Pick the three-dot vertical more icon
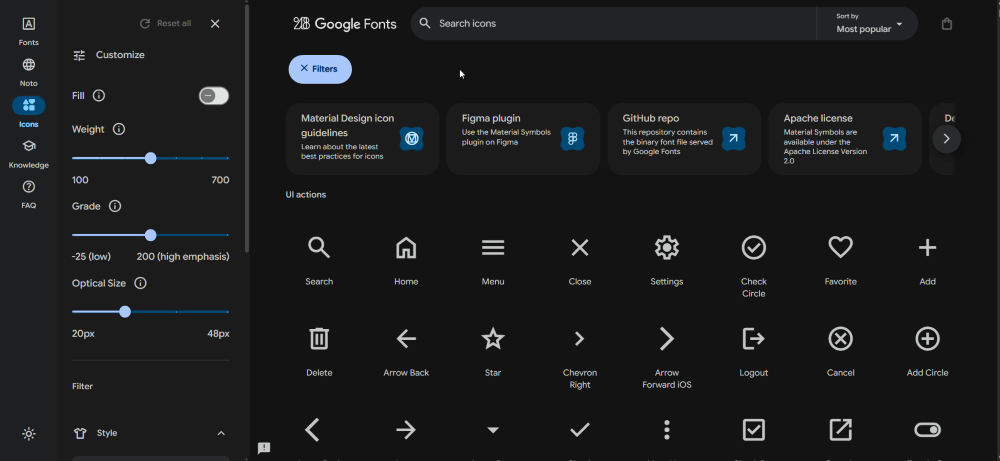1000x461 pixels. click(x=666, y=430)
